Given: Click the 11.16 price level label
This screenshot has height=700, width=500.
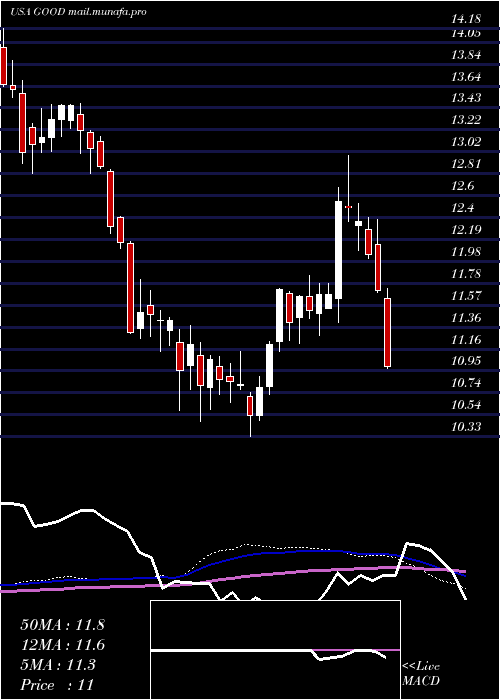Looking at the screenshot, I should coord(466,340).
